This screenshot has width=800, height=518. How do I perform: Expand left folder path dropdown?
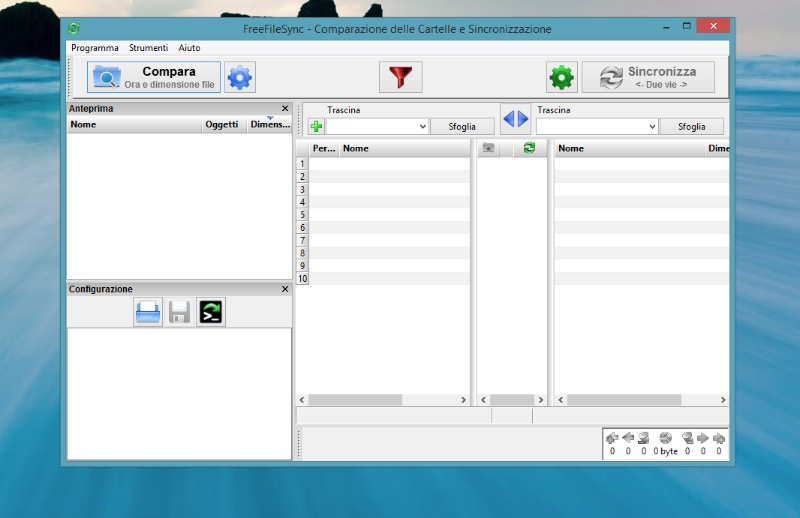[422, 127]
